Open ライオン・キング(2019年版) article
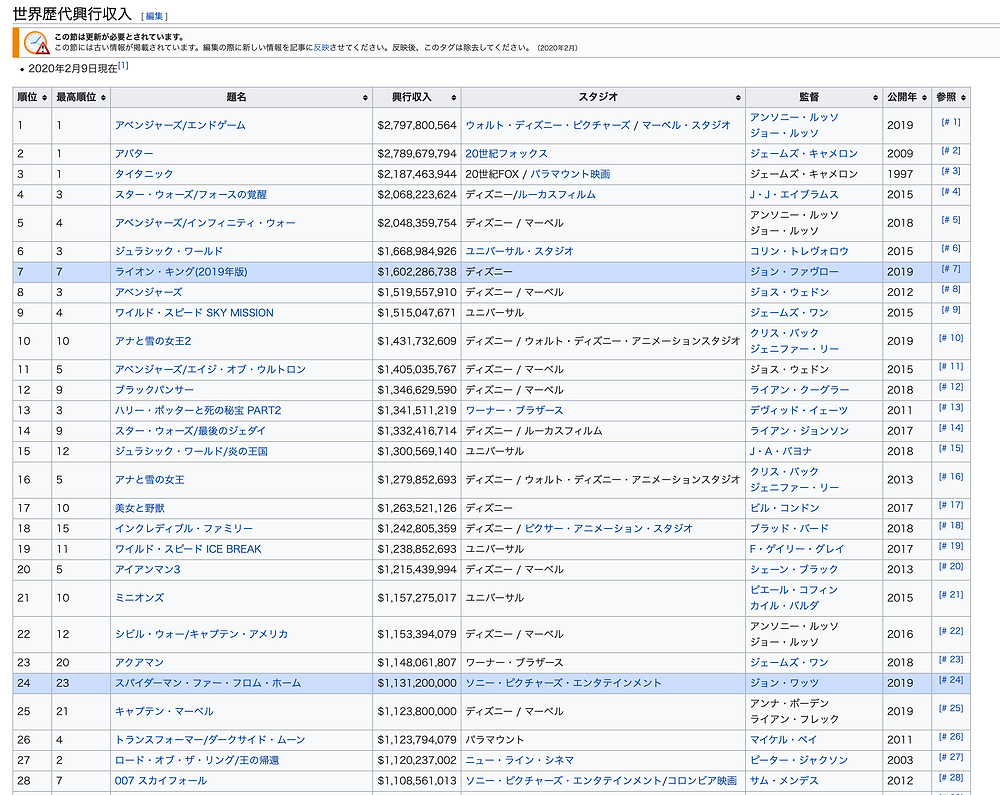Image resolution: width=1000 pixels, height=795 pixels. (181, 272)
